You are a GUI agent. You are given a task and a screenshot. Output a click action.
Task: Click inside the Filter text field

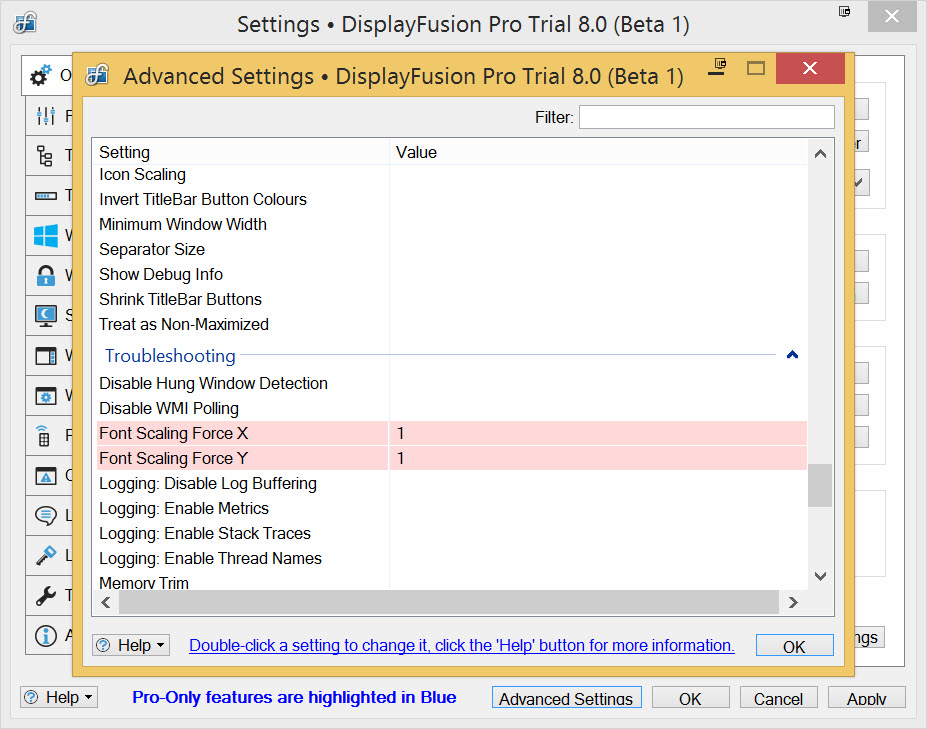pos(706,117)
